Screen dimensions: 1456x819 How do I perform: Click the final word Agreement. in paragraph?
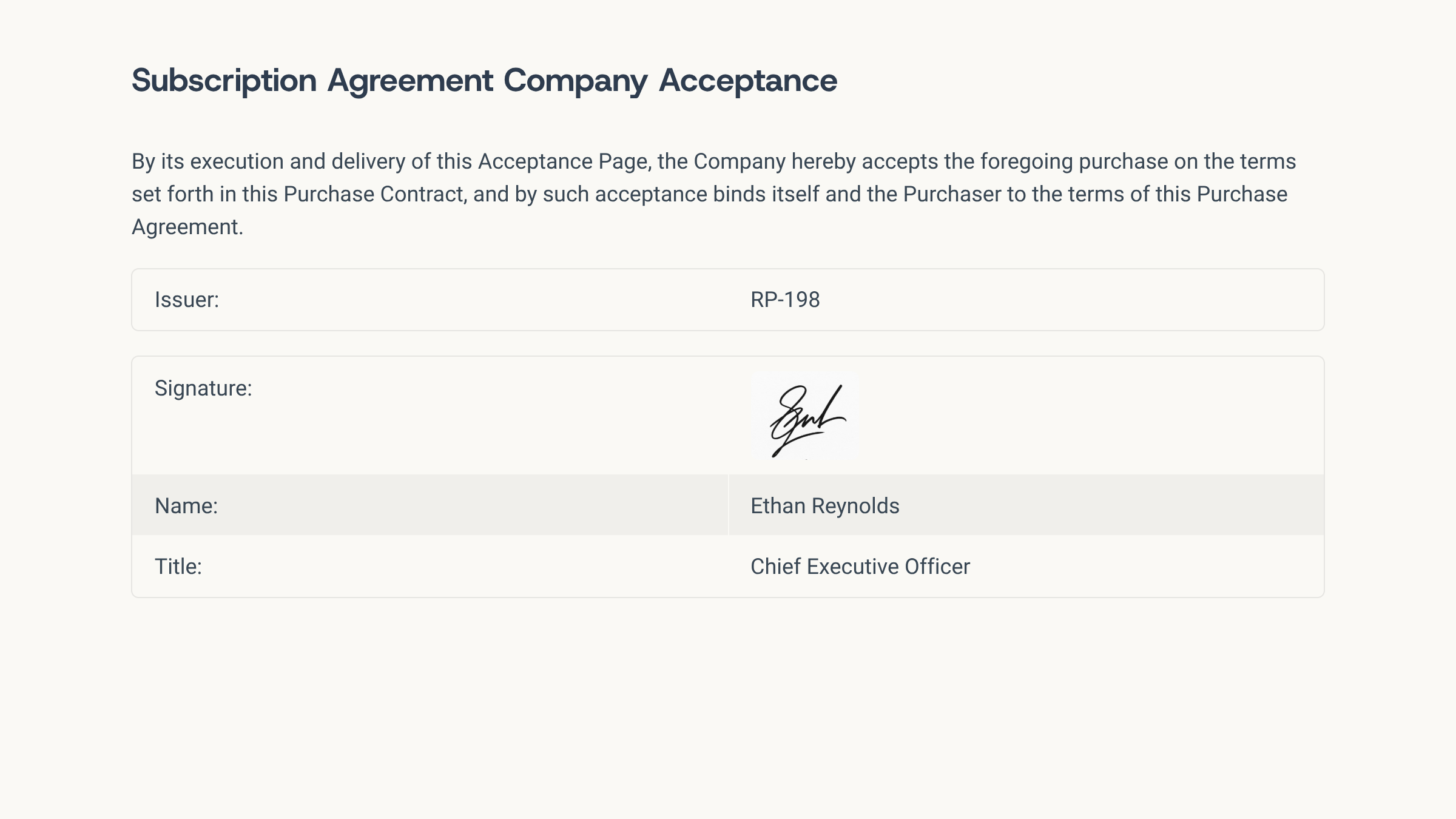[x=187, y=227]
